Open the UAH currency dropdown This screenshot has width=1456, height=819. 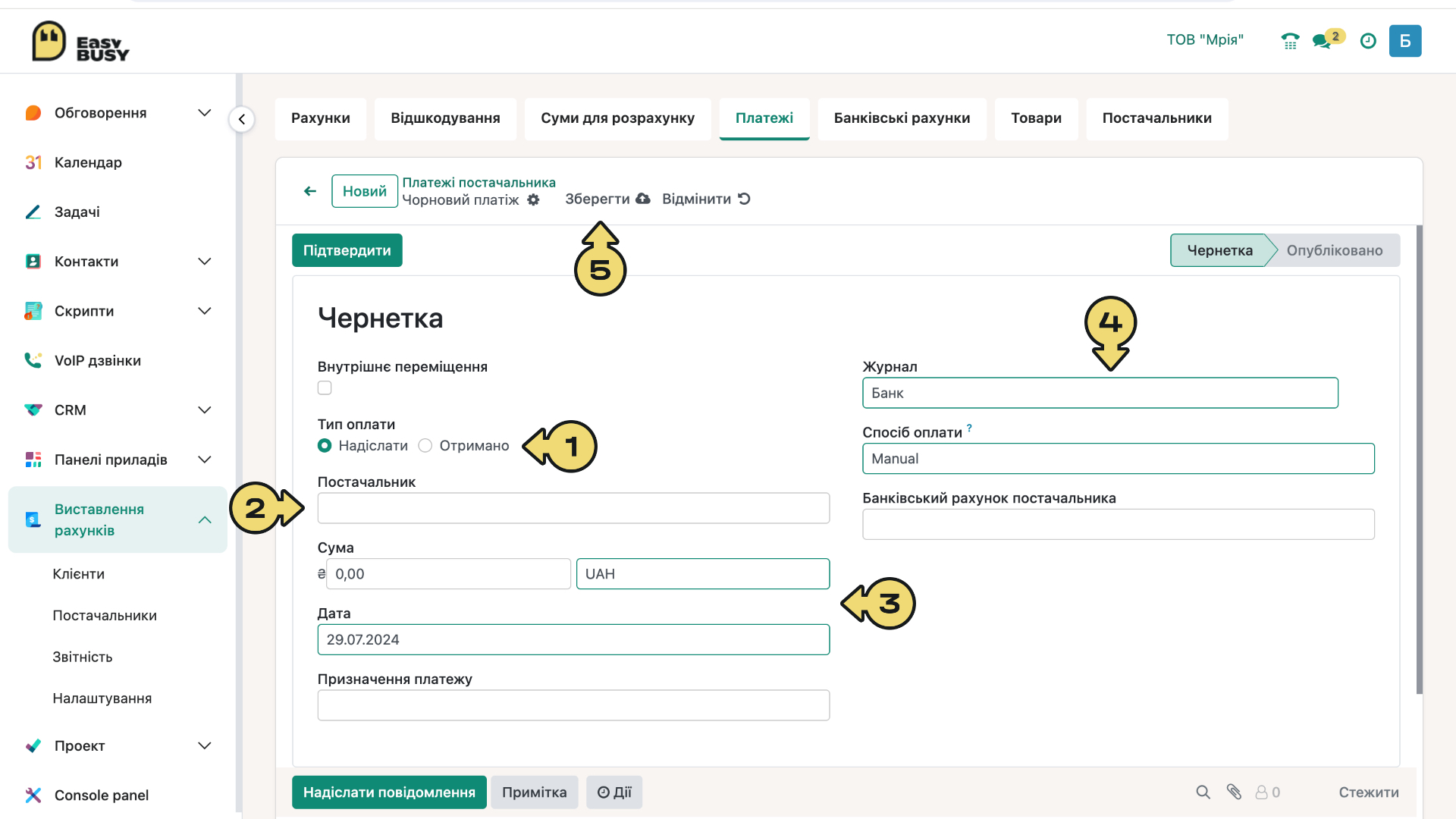coord(703,574)
